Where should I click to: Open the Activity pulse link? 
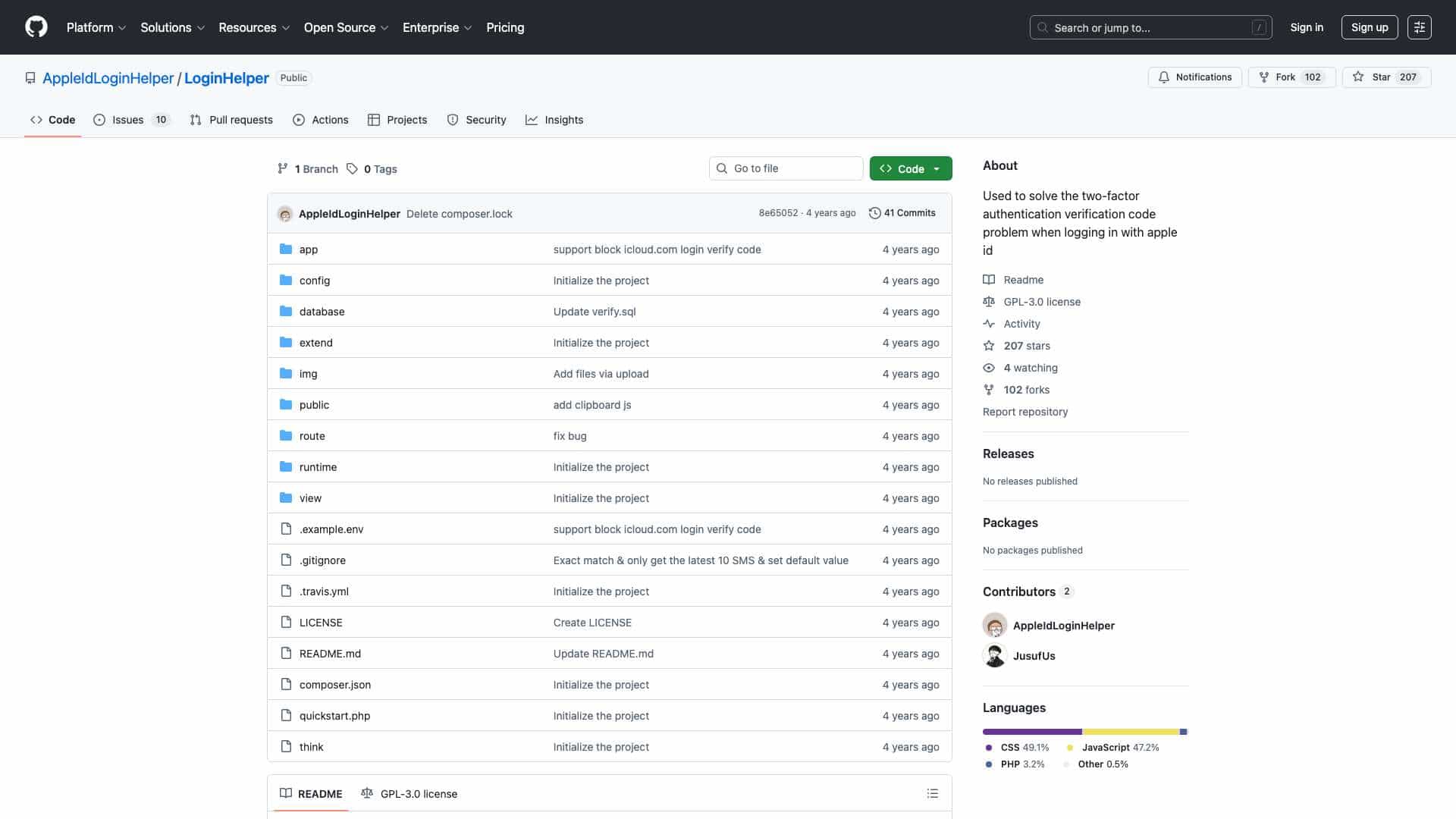(x=1012, y=324)
